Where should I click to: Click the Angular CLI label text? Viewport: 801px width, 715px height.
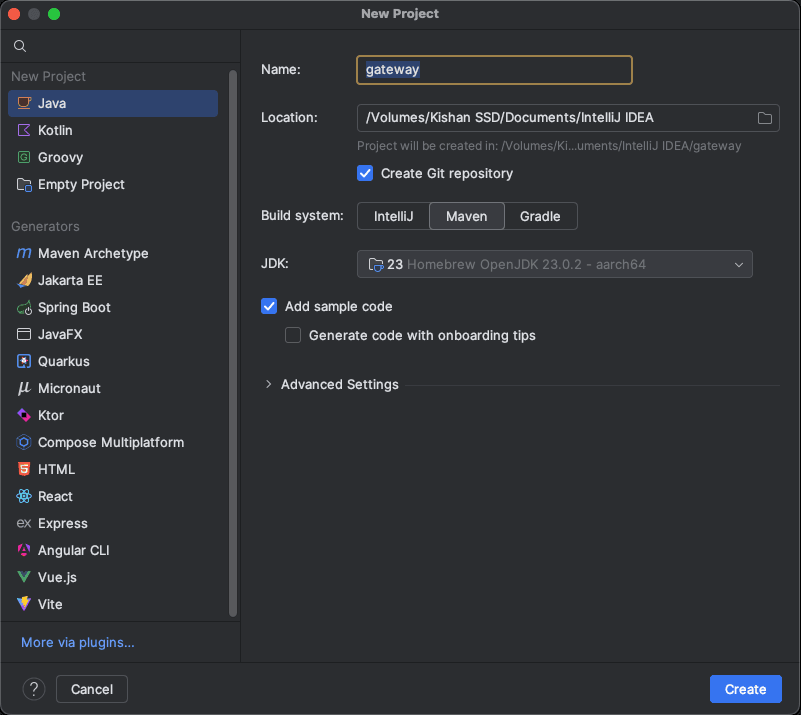click(74, 551)
